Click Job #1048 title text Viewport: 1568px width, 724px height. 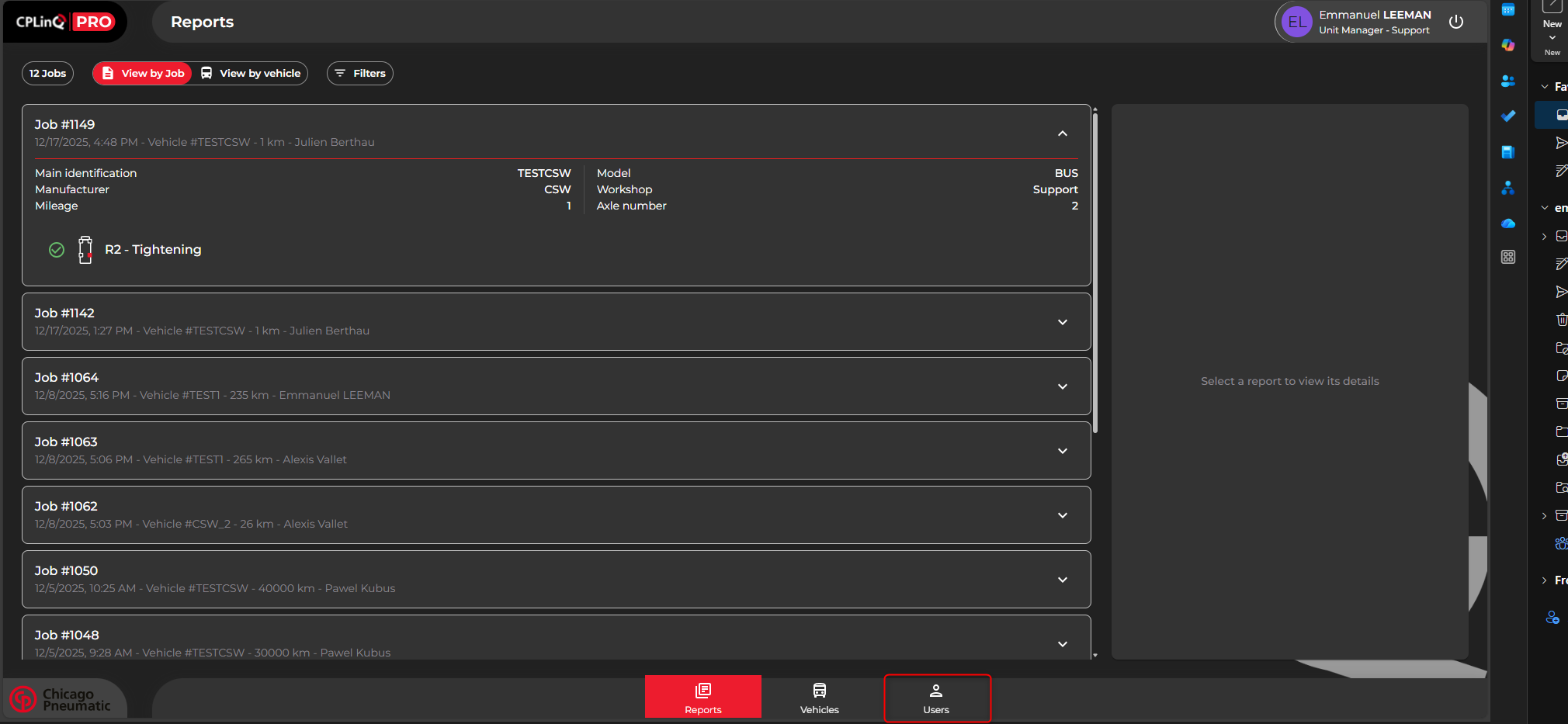[x=67, y=635]
